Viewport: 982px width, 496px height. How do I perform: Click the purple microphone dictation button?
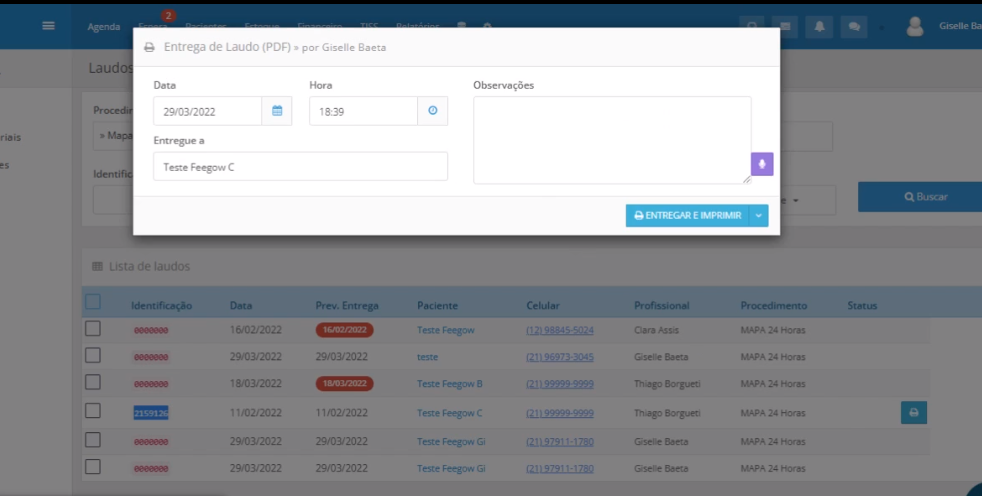762,164
